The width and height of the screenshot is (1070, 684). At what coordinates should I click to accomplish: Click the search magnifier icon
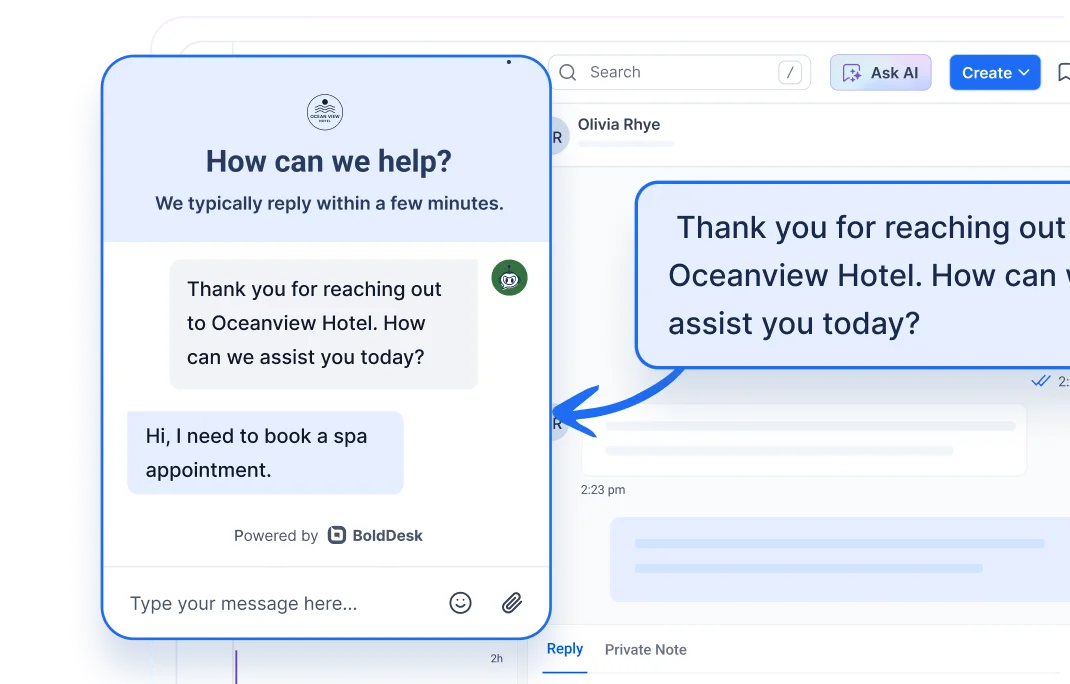(567, 72)
